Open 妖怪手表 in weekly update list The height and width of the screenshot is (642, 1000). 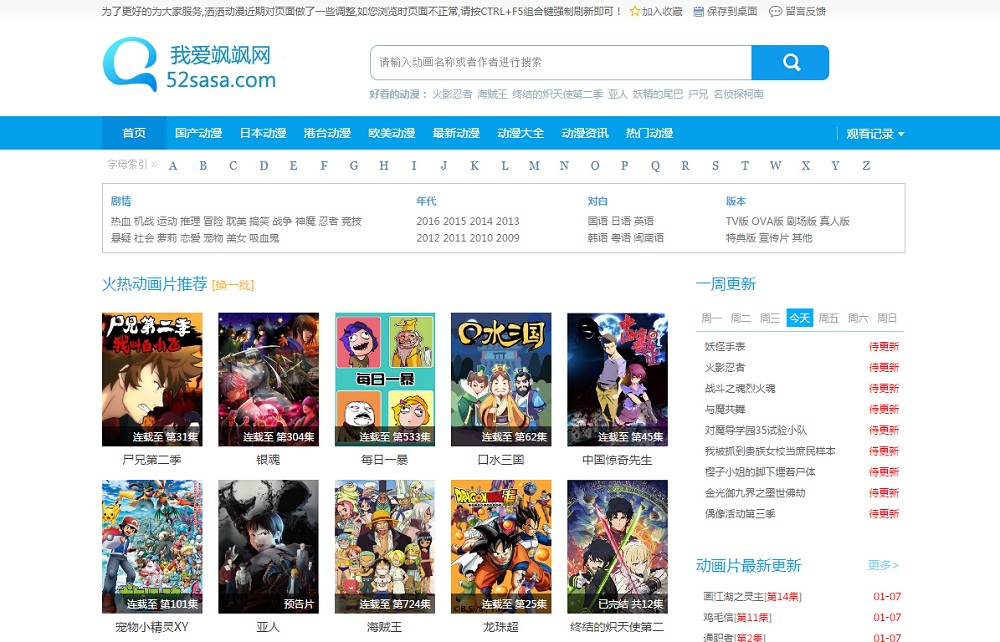point(724,346)
